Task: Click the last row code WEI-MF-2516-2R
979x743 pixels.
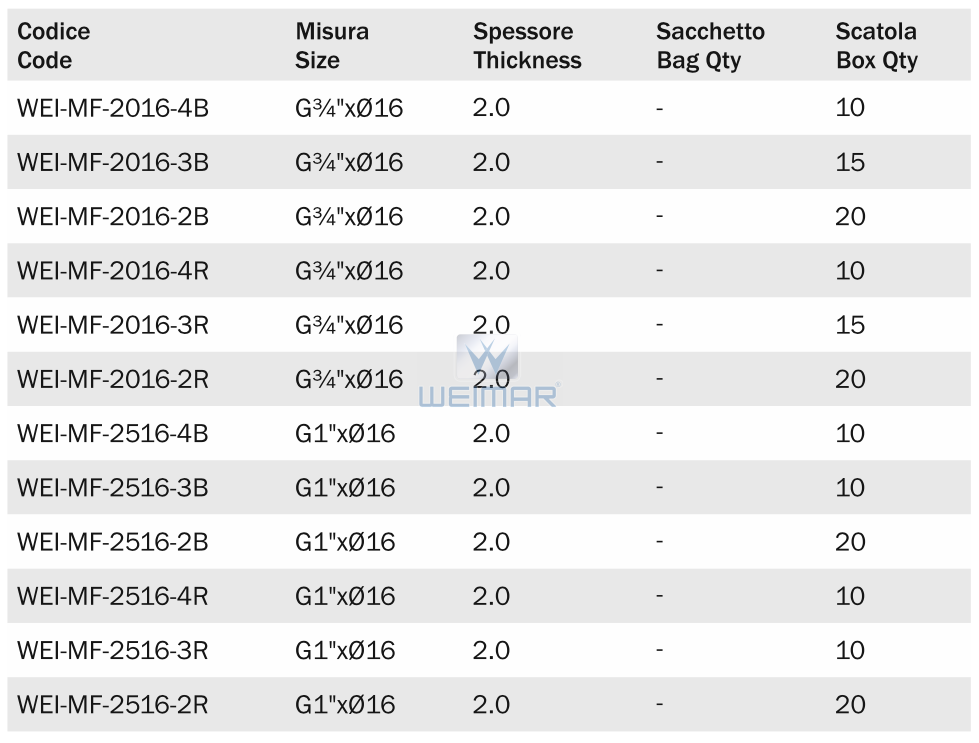Action: tap(113, 704)
